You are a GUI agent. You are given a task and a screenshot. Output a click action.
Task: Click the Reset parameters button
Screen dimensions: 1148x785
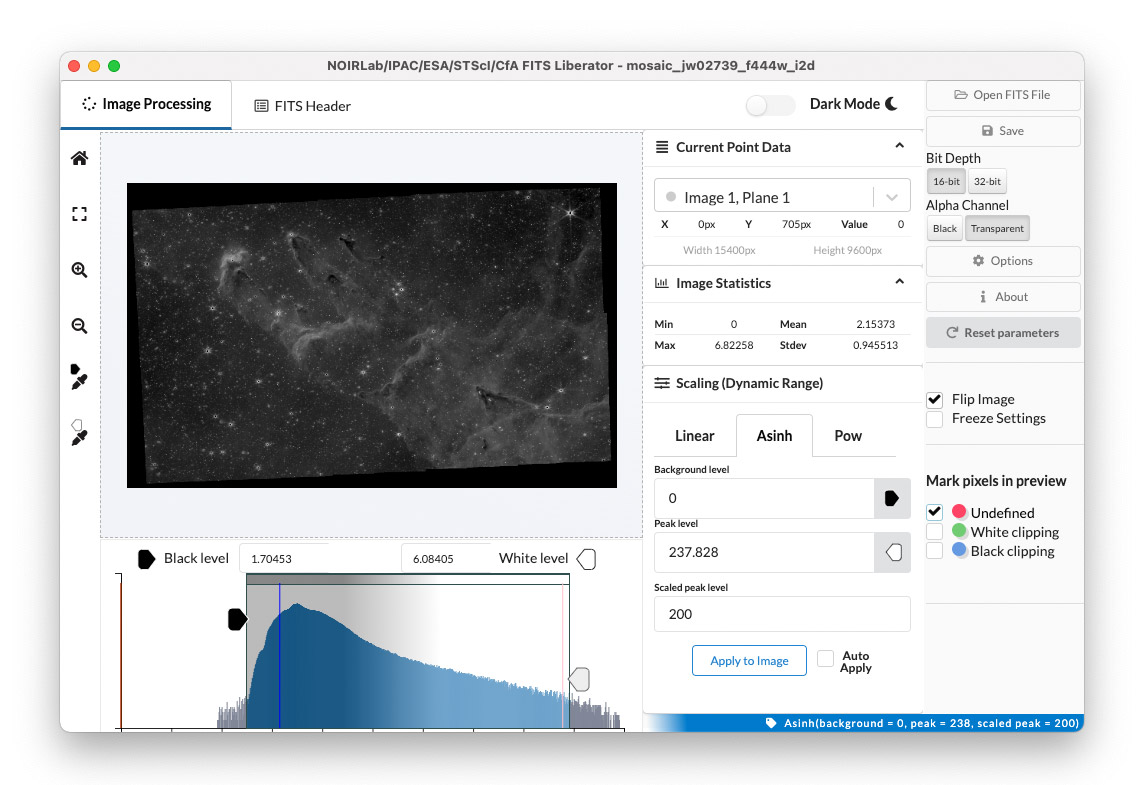1002,333
